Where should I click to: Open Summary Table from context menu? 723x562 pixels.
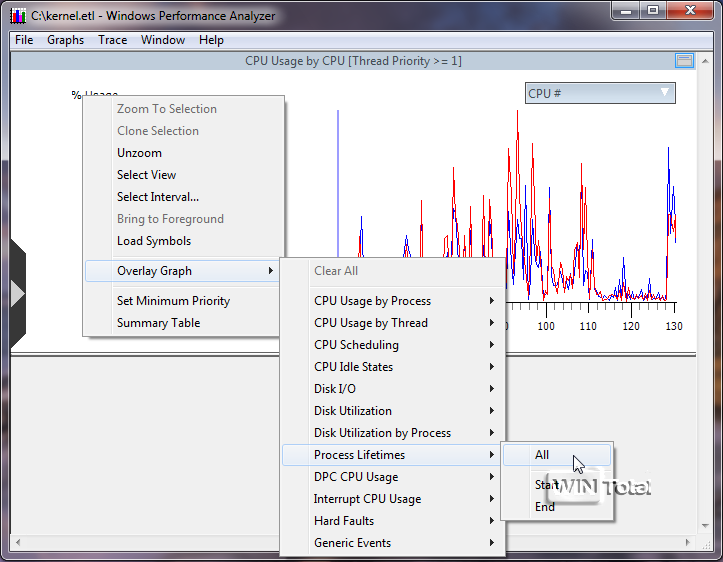158,323
